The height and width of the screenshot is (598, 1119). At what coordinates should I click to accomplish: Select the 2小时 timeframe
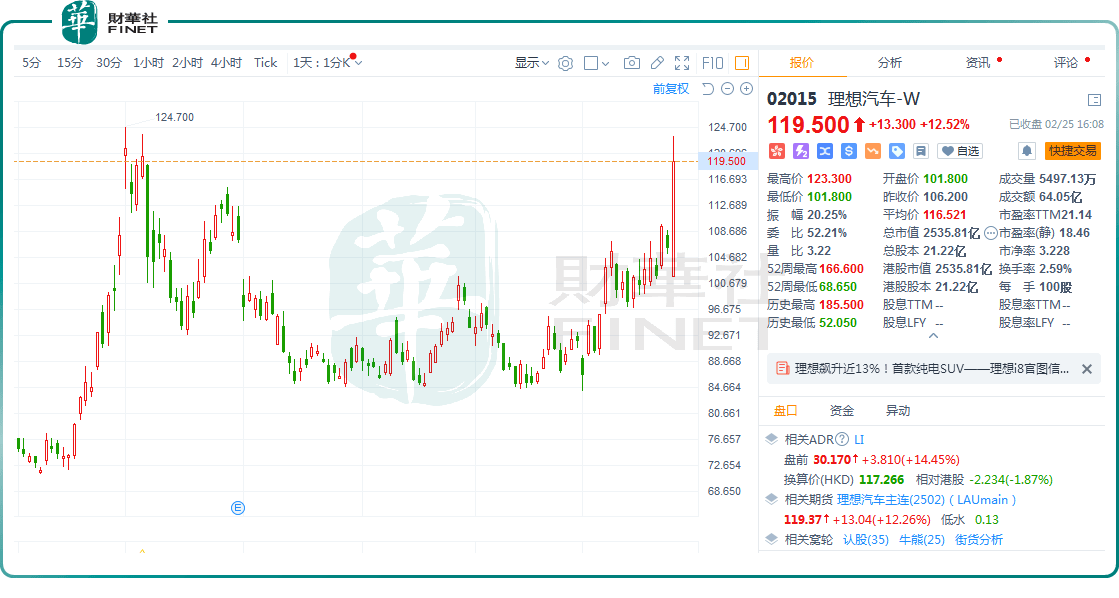click(x=187, y=63)
